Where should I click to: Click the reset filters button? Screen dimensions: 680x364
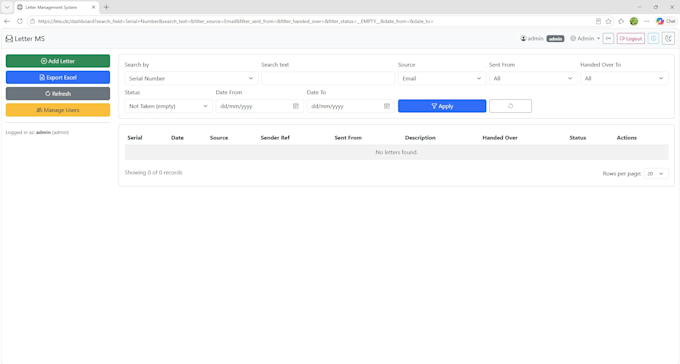[510, 106]
